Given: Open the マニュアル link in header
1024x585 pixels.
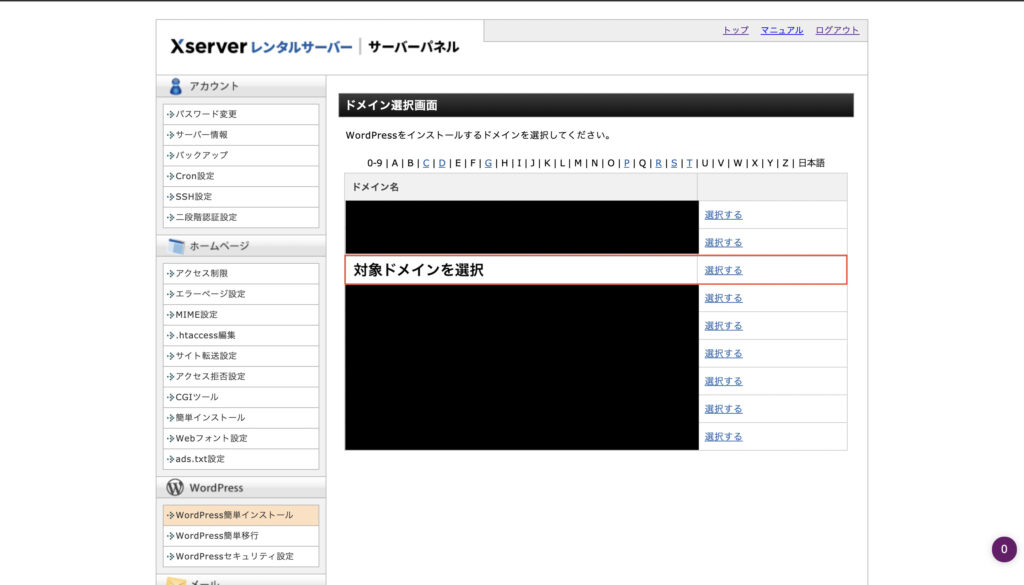Looking at the screenshot, I should [x=782, y=30].
